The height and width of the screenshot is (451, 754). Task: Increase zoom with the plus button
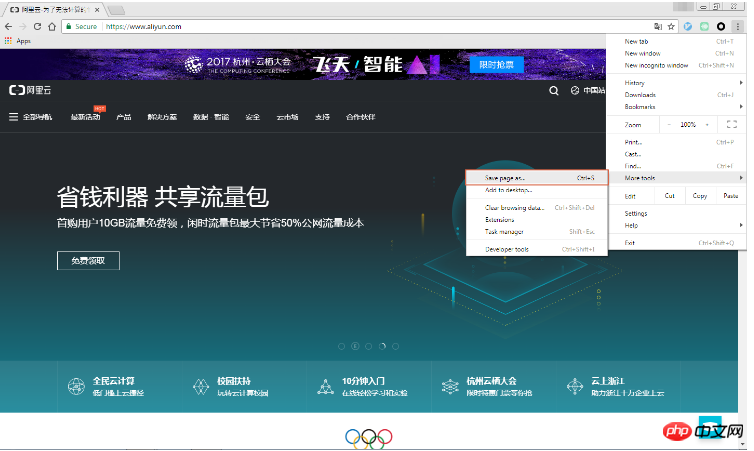pyautogui.click(x=707, y=125)
